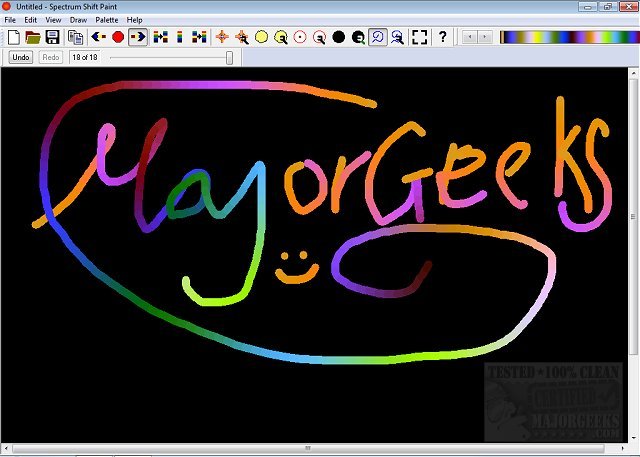The image size is (640, 457).
Task: Click the horizontal scrollbar right arrow
Action: [623, 448]
